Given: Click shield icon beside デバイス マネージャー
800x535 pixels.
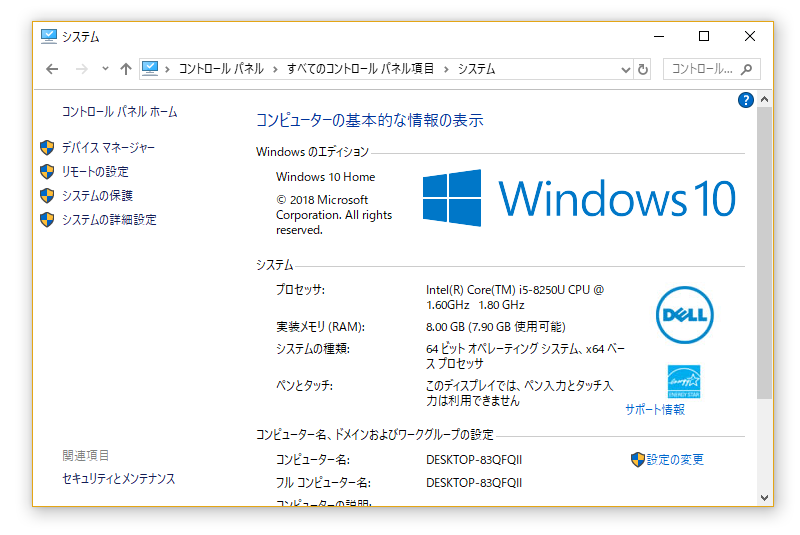Looking at the screenshot, I should pyautogui.click(x=47, y=148).
